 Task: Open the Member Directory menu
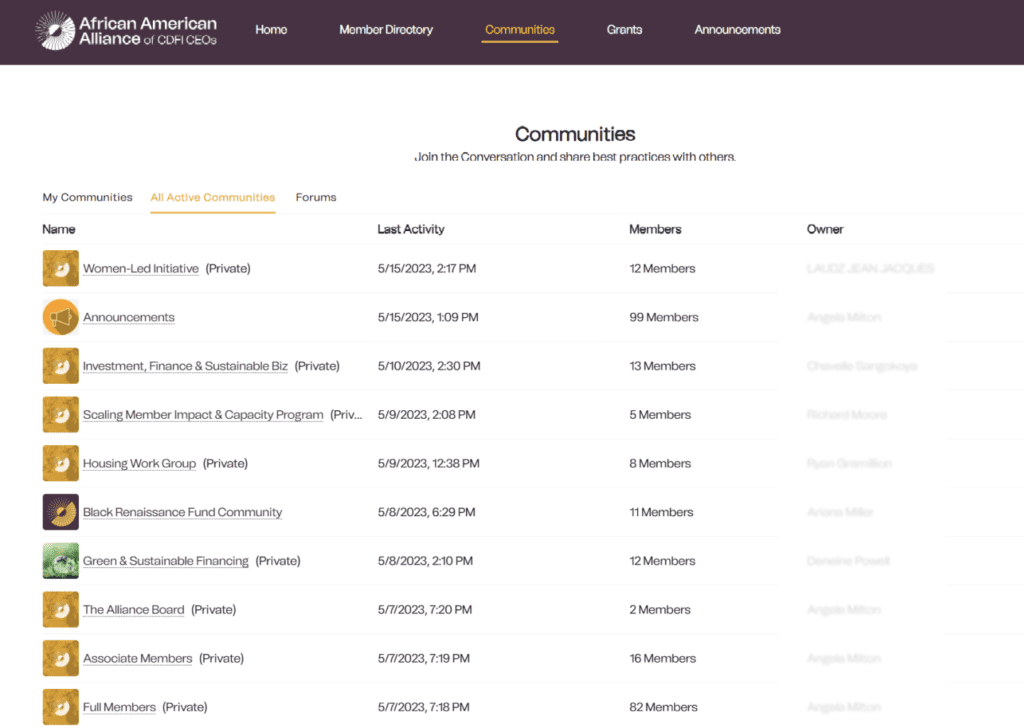coord(386,30)
